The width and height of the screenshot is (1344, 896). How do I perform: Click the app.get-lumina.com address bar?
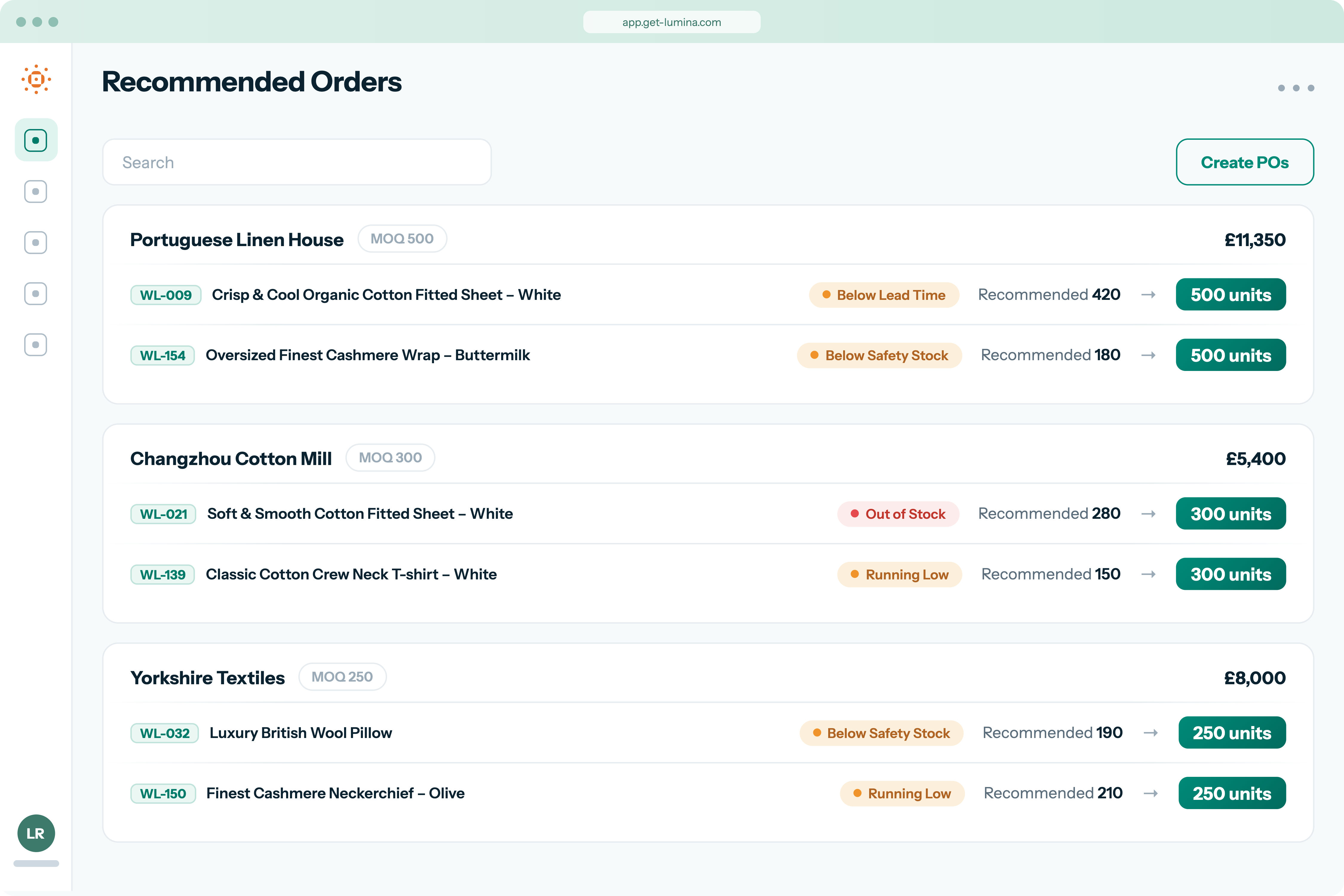[671, 22]
